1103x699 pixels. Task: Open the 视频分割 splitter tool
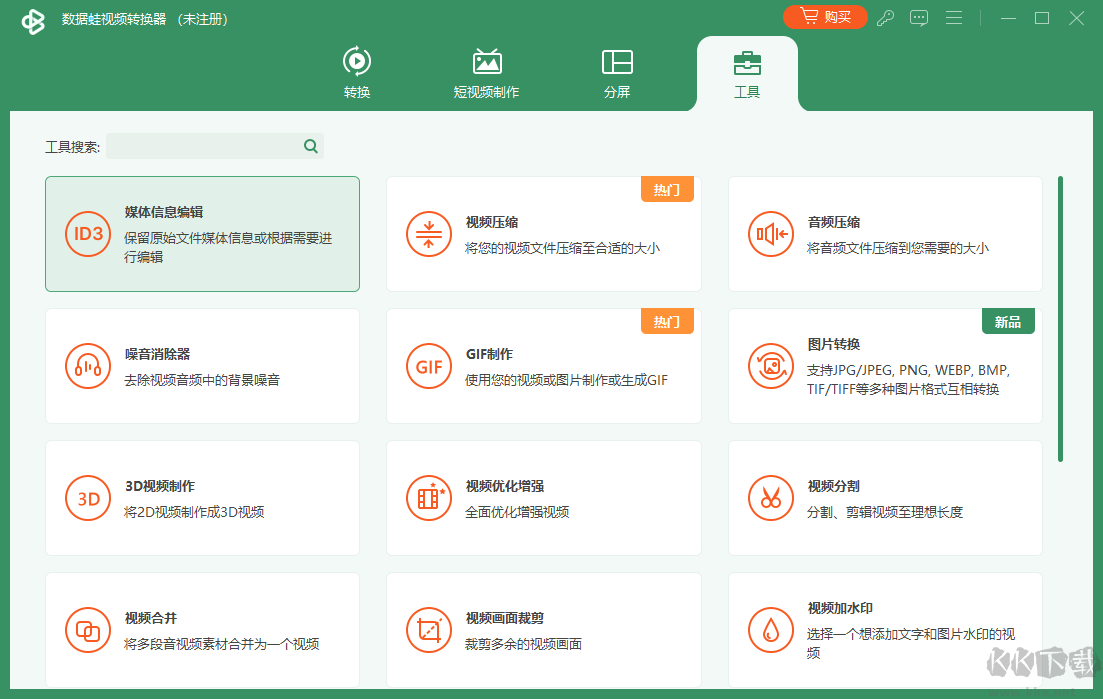pyautogui.click(x=884, y=498)
